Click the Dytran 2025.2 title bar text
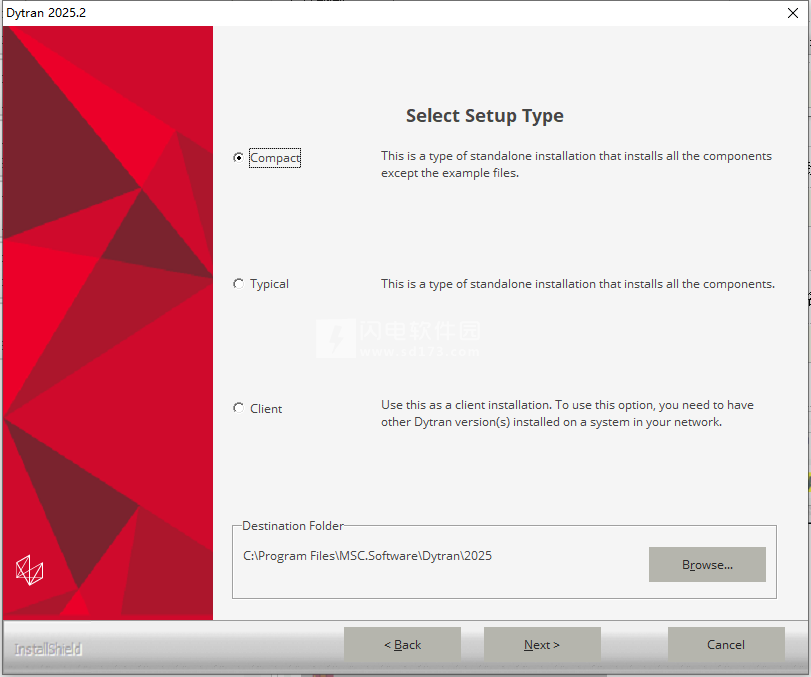 point(46,12)
